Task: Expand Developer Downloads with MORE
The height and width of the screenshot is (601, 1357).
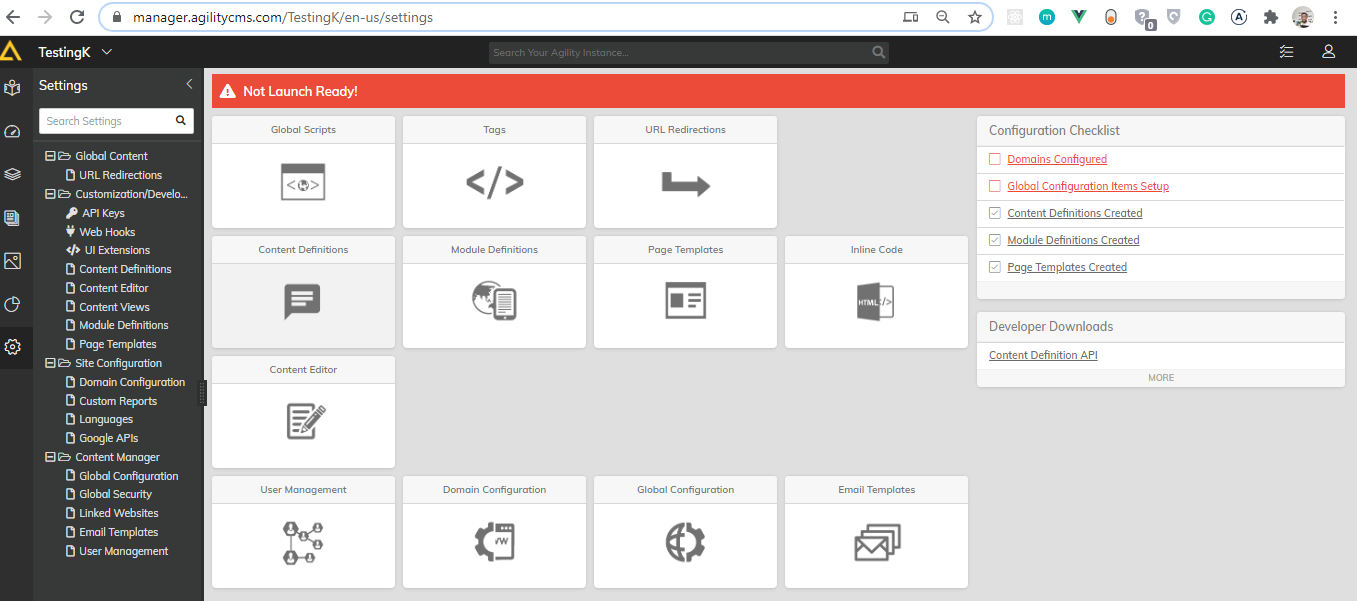Action: [x=1161, y=378]
